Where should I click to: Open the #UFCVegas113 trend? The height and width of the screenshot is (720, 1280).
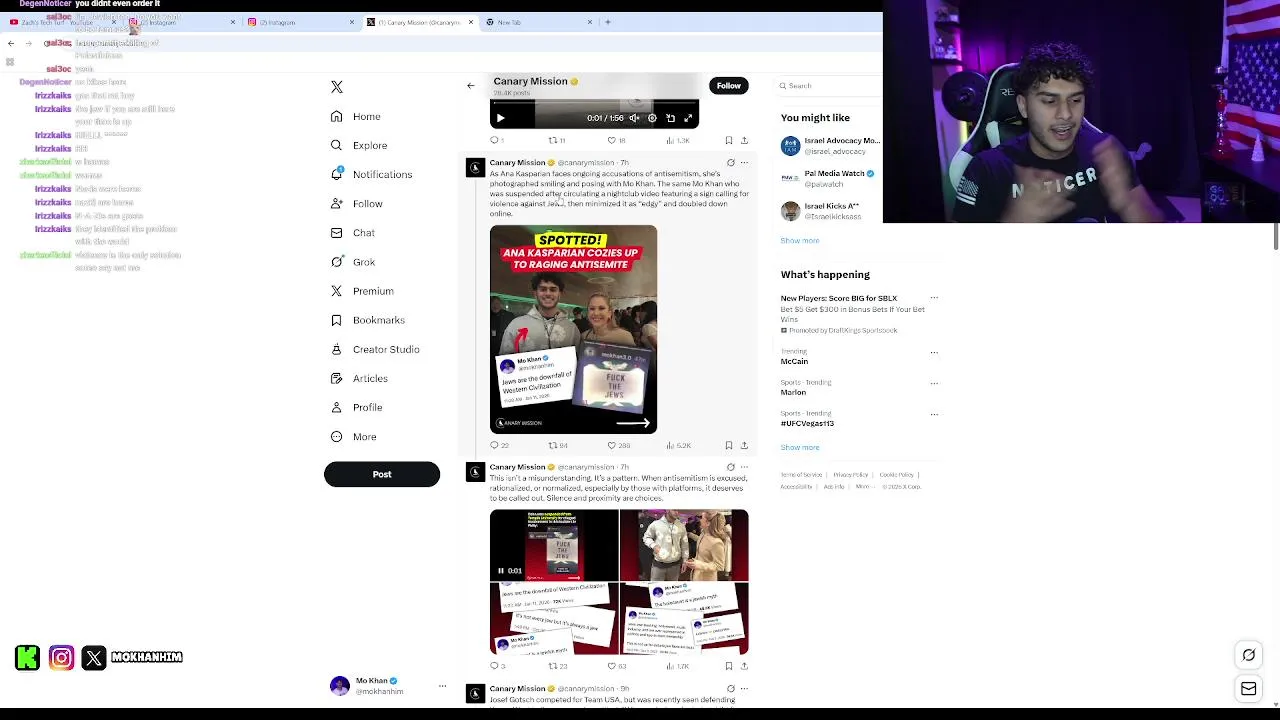tap(807, 423)
